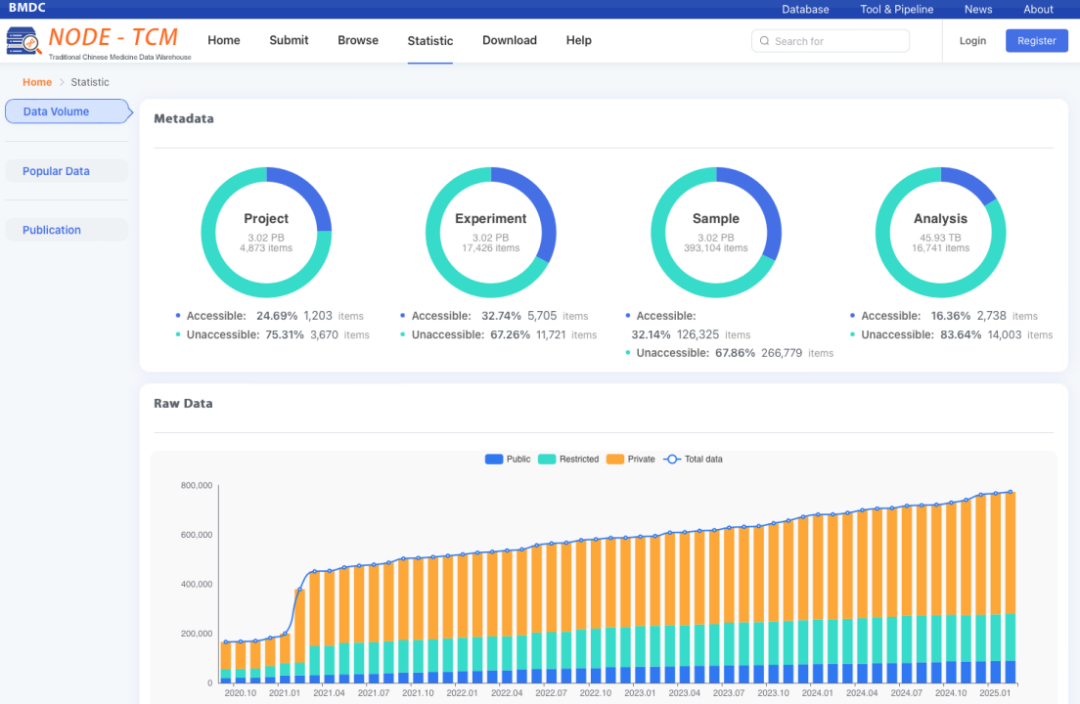Screen dimensions: 1080x704
Task: Open the Download menu item
Action: [509, 41]
